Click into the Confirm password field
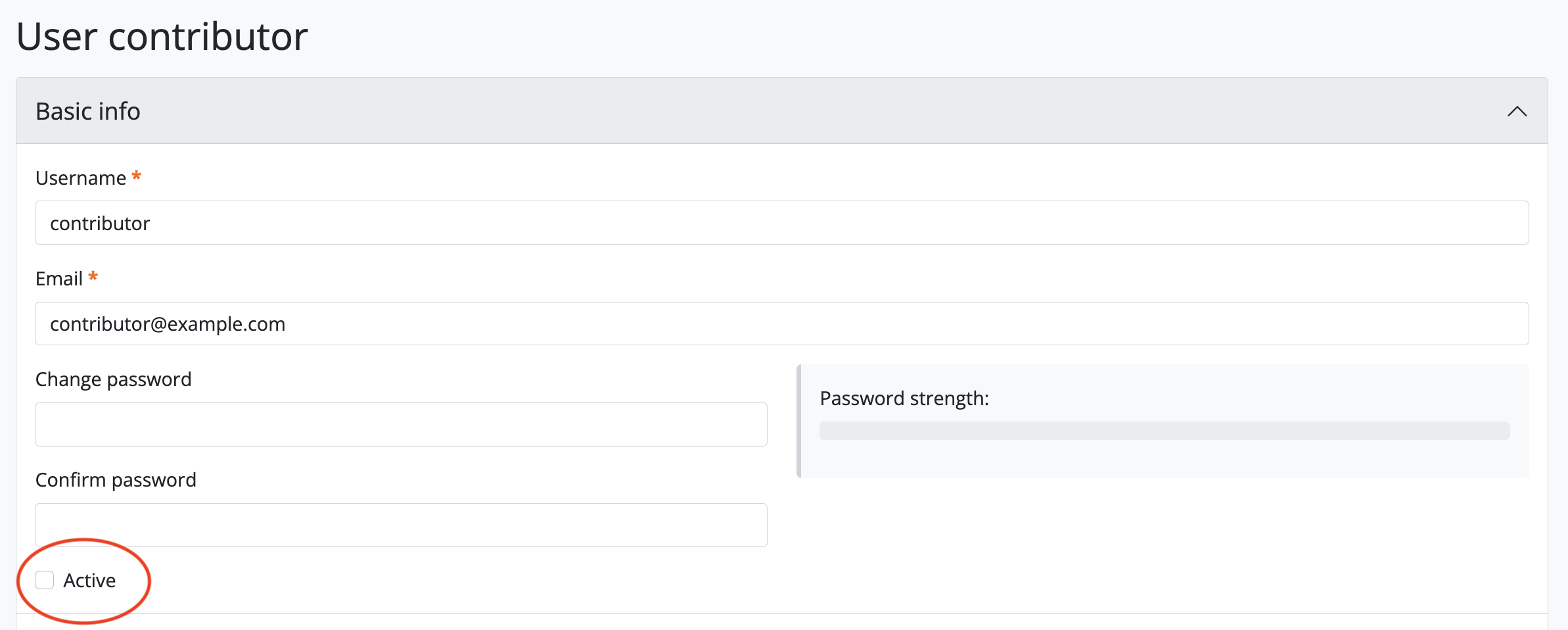Image resolution: width=1568 pixels, height=630 pixels. tap(401, 525)
